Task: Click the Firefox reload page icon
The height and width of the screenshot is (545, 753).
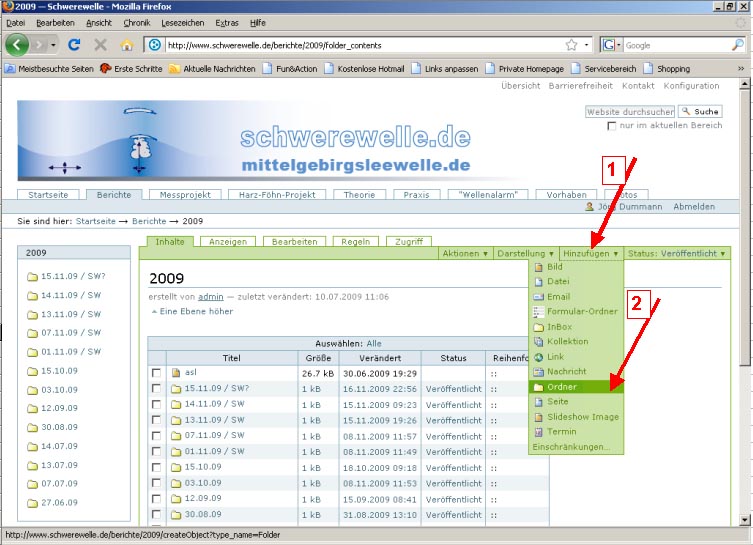Action: click(74, 45)
